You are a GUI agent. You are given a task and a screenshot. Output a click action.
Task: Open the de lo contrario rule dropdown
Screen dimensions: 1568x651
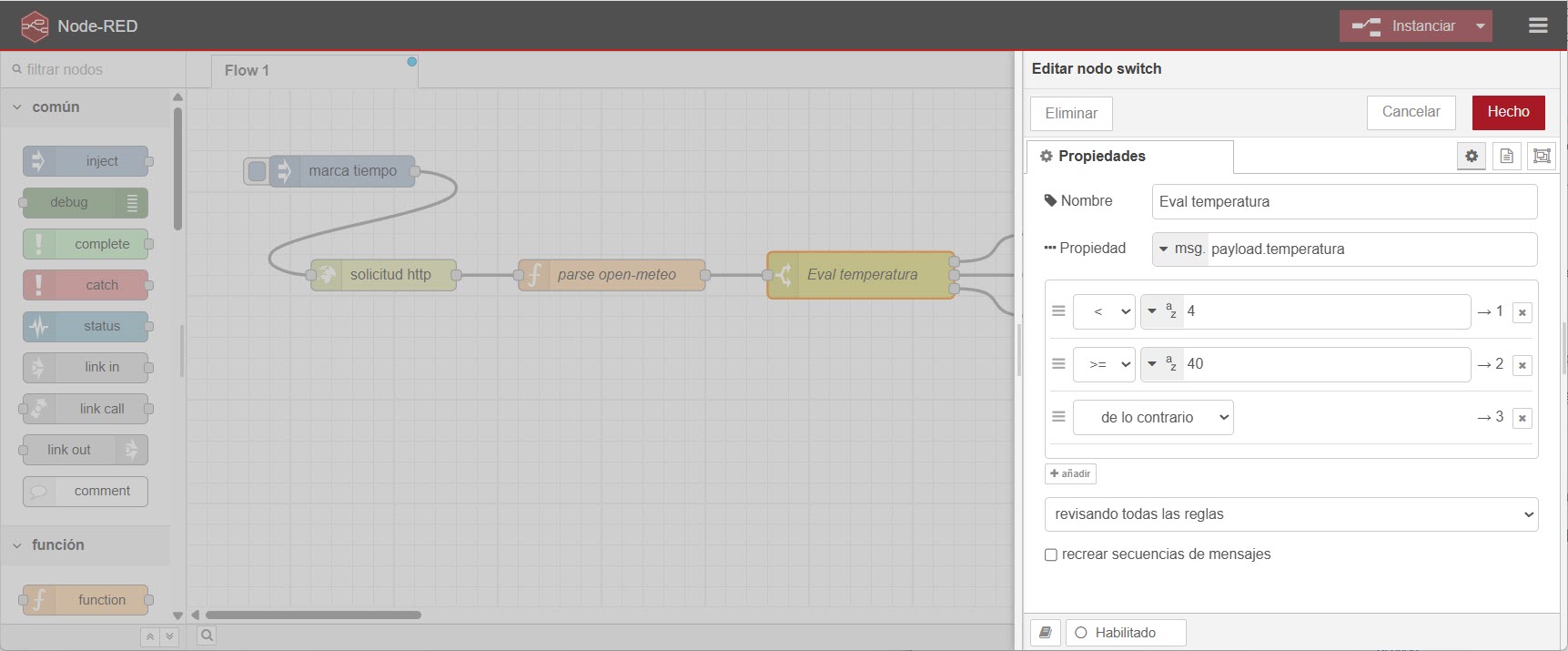click(x=1153, y=417)
